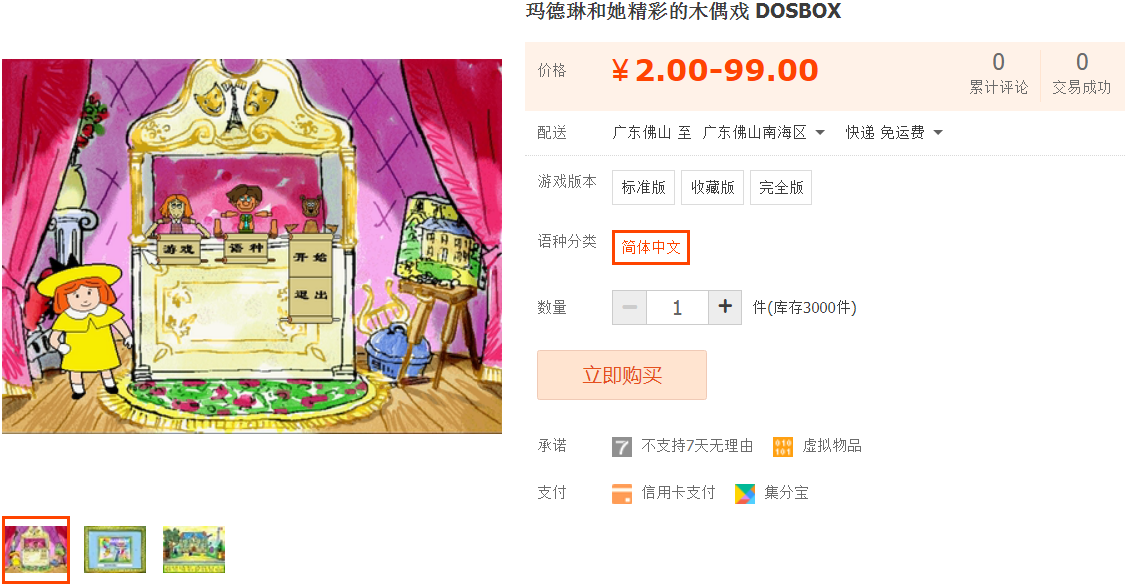The image size is (1127, 586).
Task: Increase quantity with the plus button
Action: [725, 307]
